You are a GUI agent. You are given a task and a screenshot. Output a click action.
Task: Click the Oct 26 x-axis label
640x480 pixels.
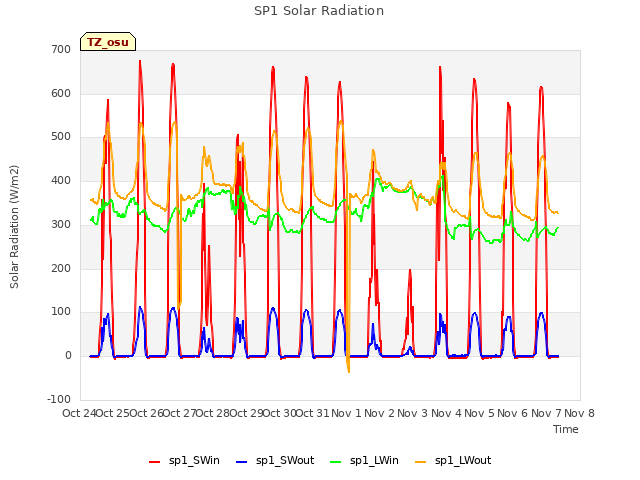tap(146, 413)
